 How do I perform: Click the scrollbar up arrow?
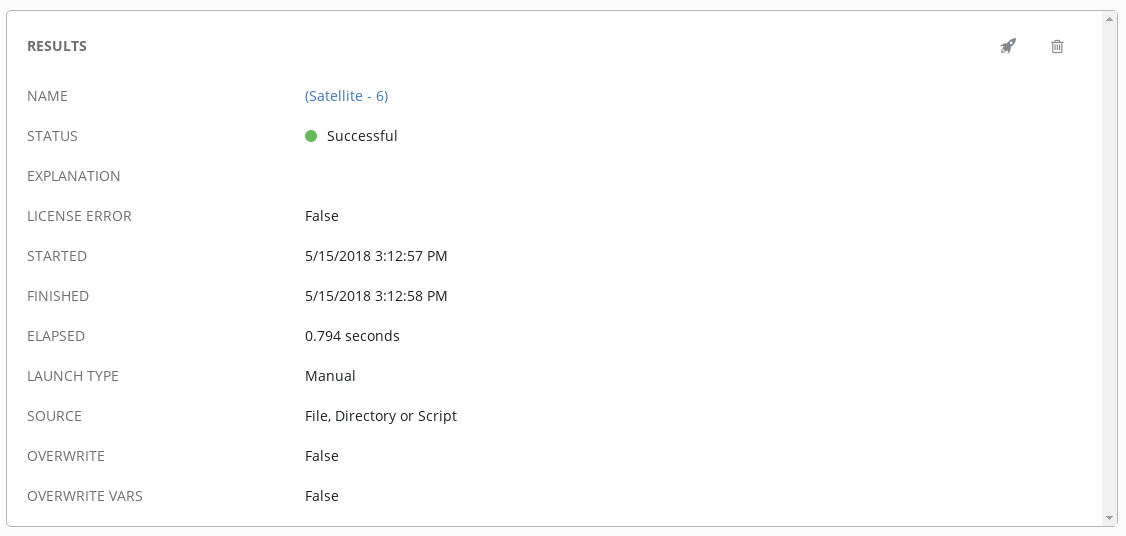coord(1109,18)
